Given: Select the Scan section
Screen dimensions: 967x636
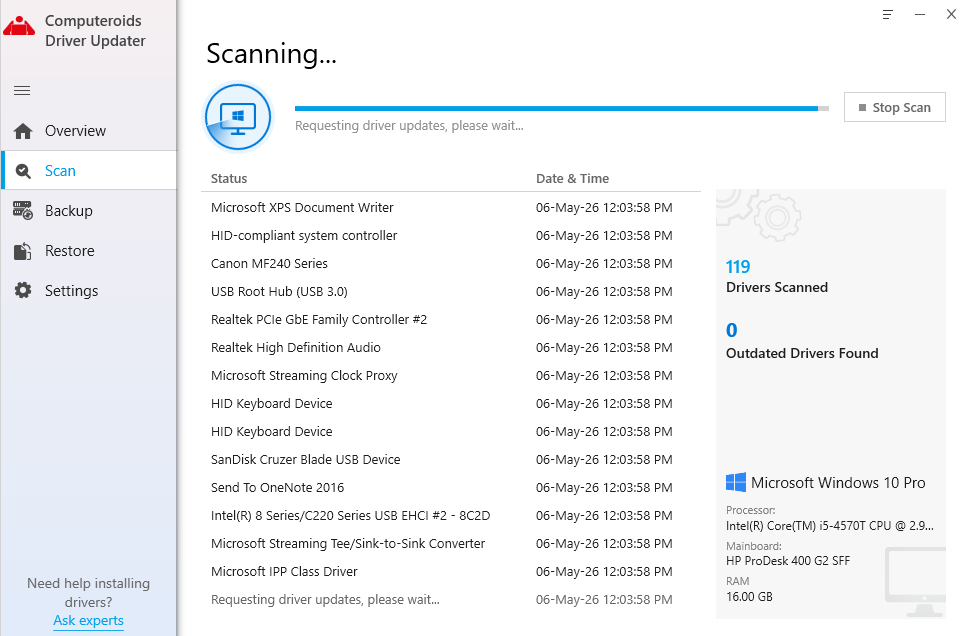Looking at the screenshot, I should coord(89,171).
